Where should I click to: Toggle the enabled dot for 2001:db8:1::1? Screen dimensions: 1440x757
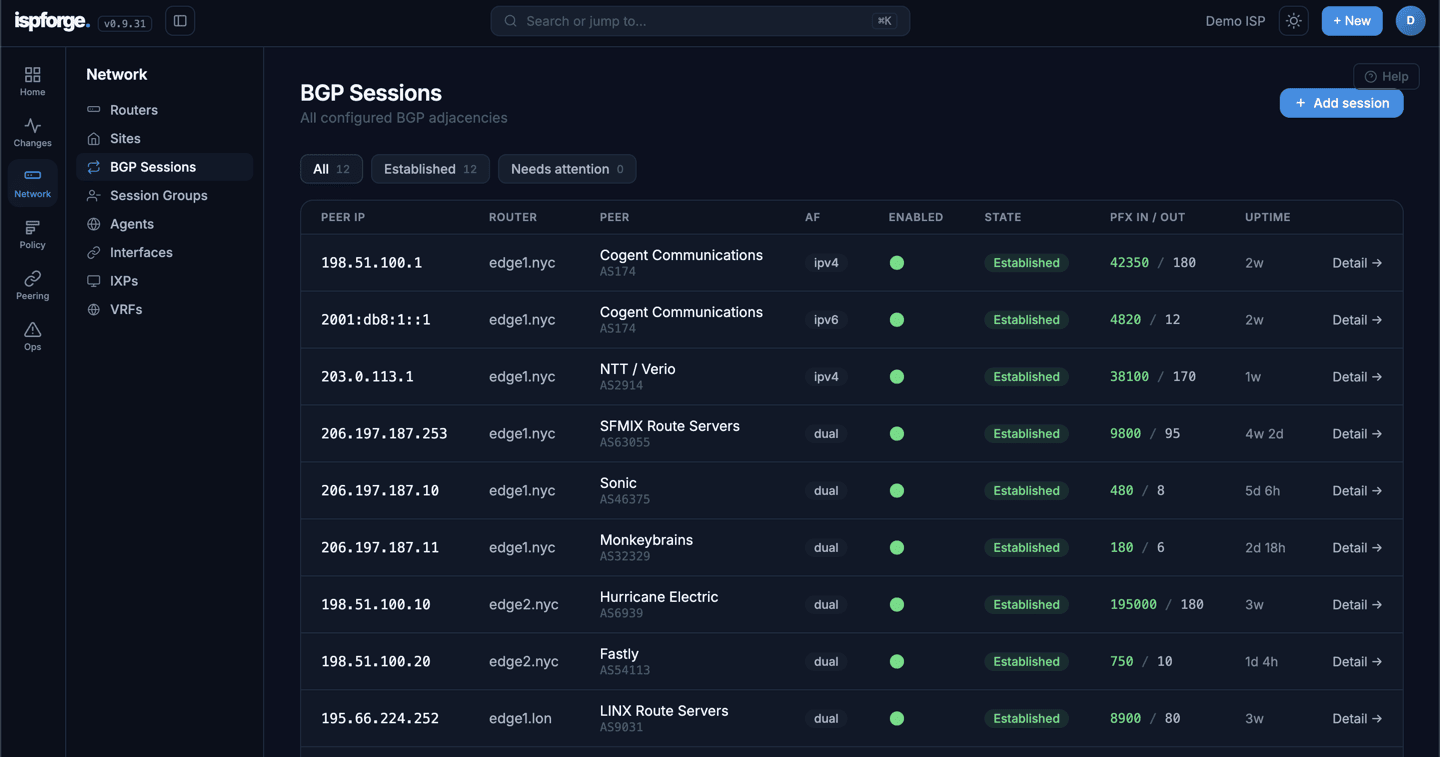point(897,320)
